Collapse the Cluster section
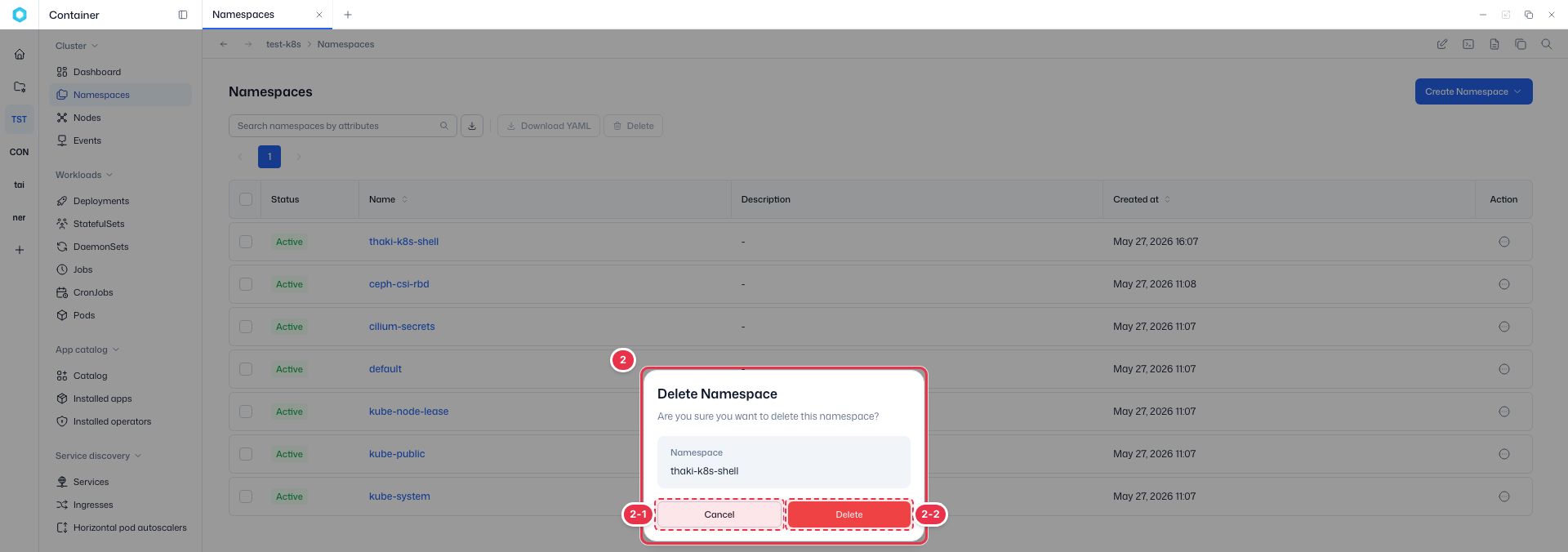This screenshot has width=1568, height=552. (x=77, y=46)
